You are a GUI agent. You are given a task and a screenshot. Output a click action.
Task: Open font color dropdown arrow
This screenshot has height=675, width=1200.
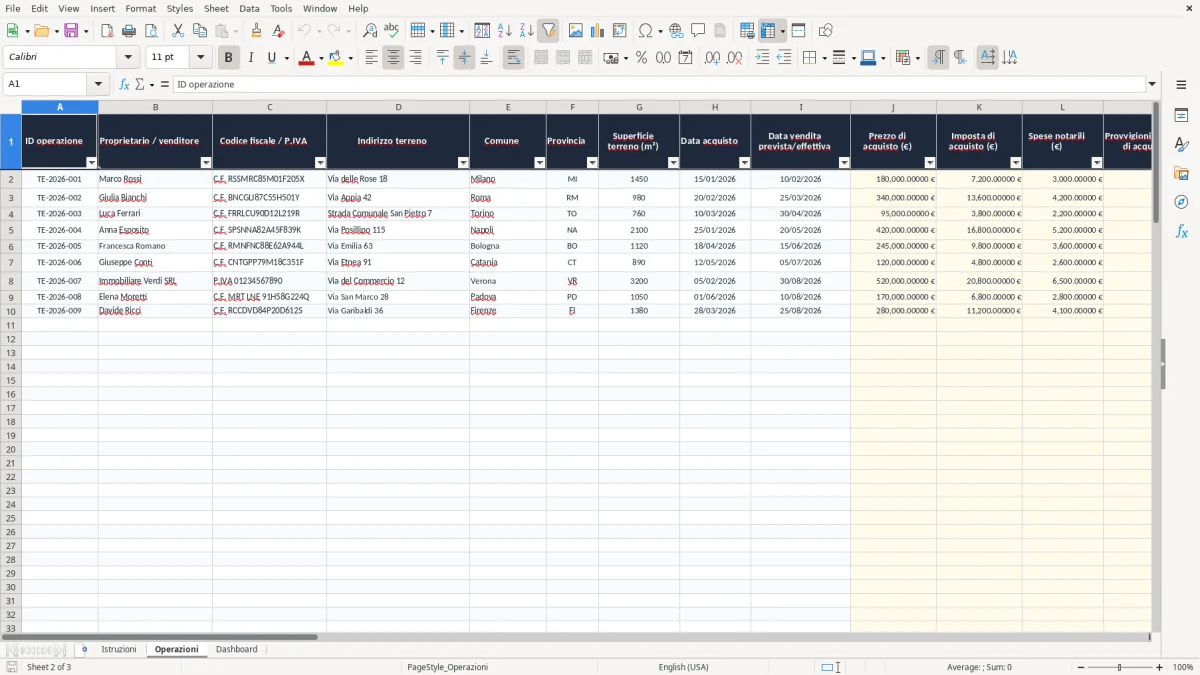(x=320, y=58)
